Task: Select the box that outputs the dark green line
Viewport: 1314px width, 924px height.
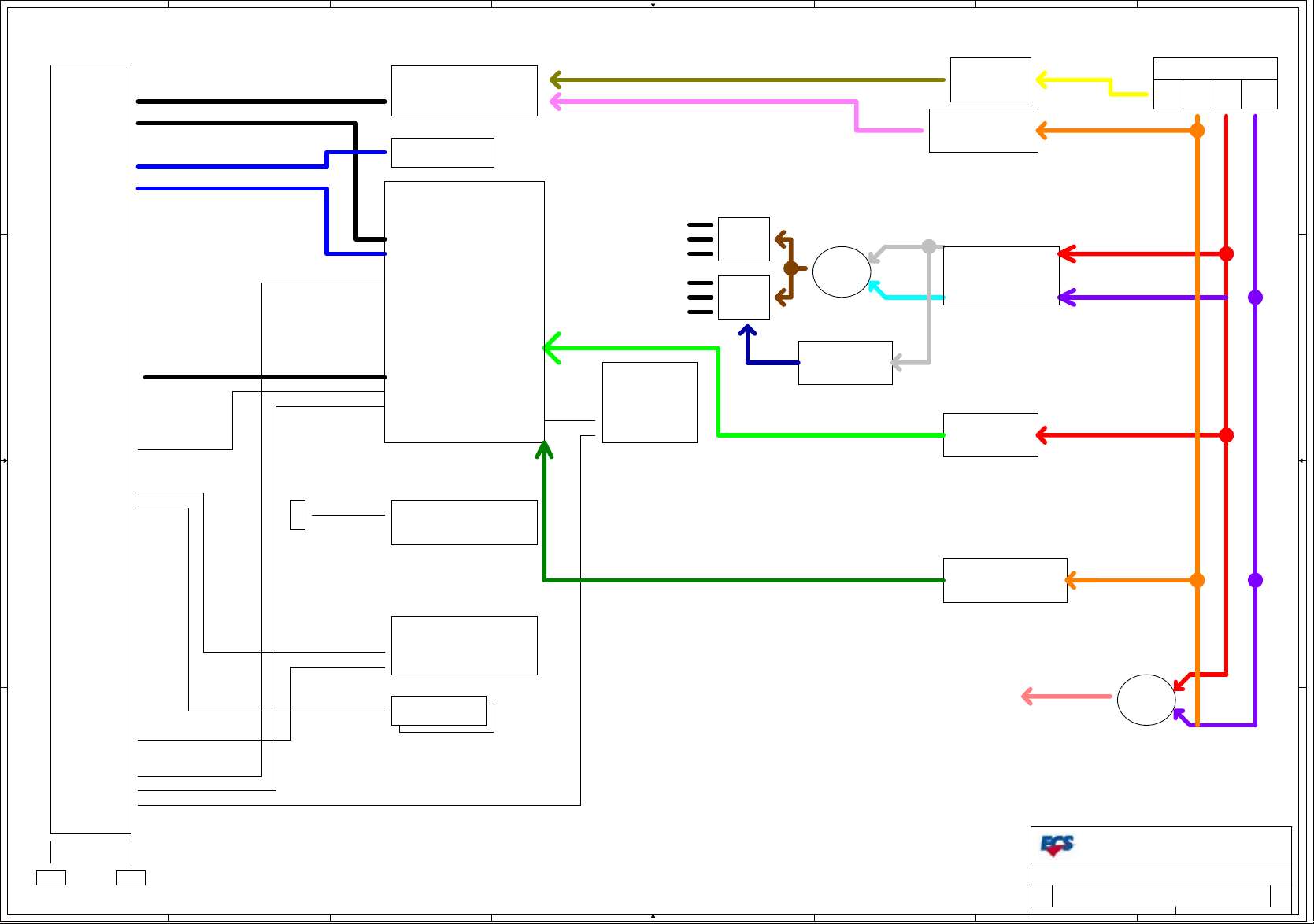Action: click(1005, 580)
